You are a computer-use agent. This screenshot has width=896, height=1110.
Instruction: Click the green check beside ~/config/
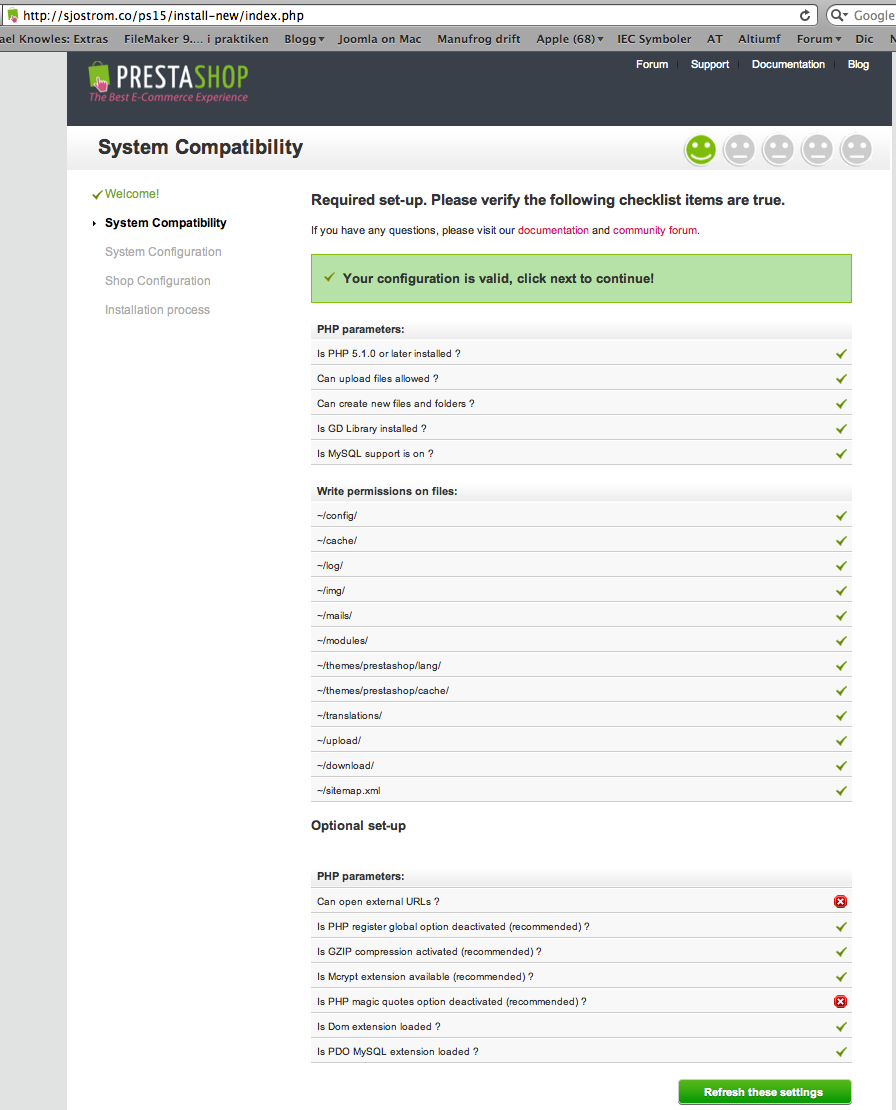[x=841, y=516]
